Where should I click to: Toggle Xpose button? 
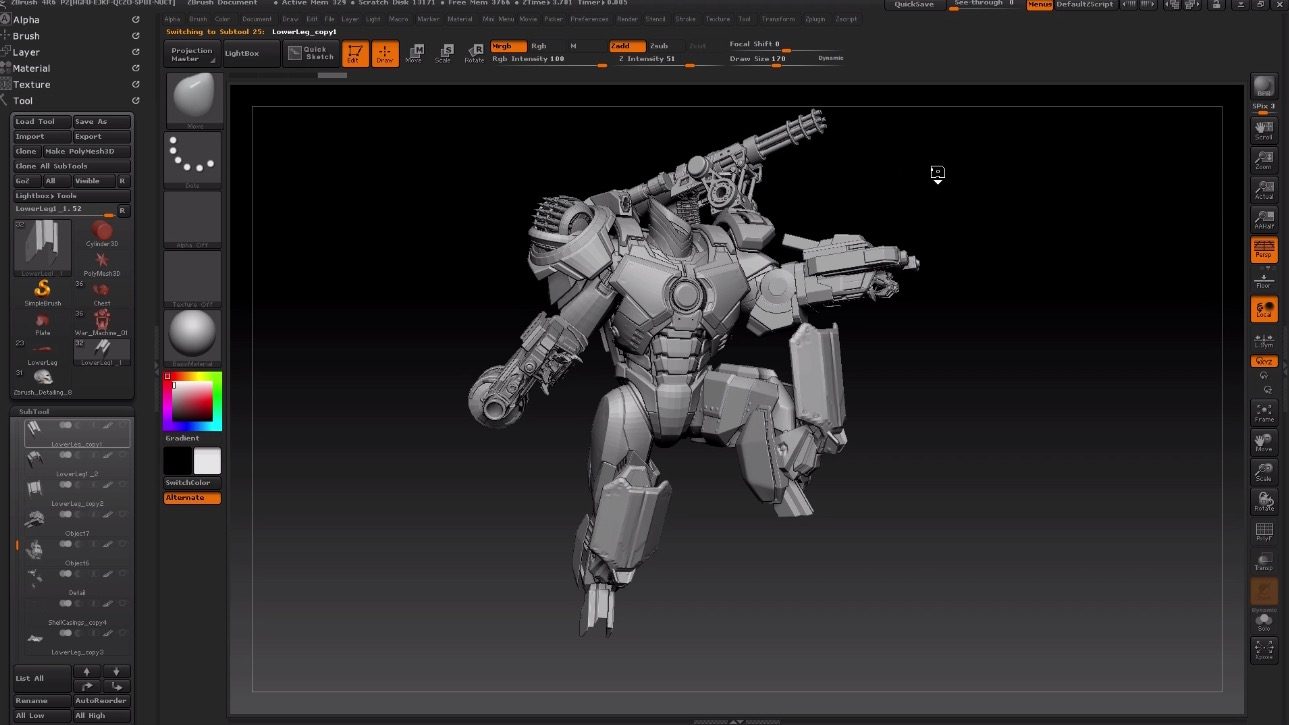click(x=1264, y=650)
